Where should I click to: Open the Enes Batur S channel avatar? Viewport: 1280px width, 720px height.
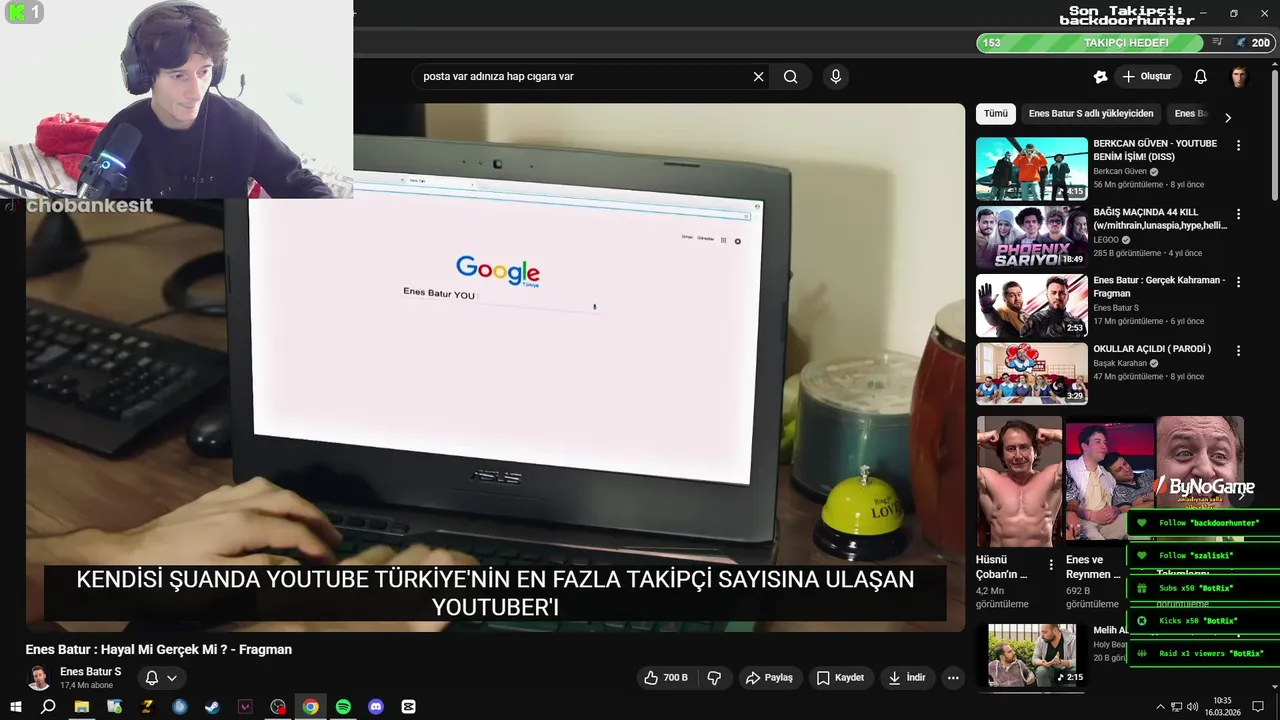pos(39,678)
